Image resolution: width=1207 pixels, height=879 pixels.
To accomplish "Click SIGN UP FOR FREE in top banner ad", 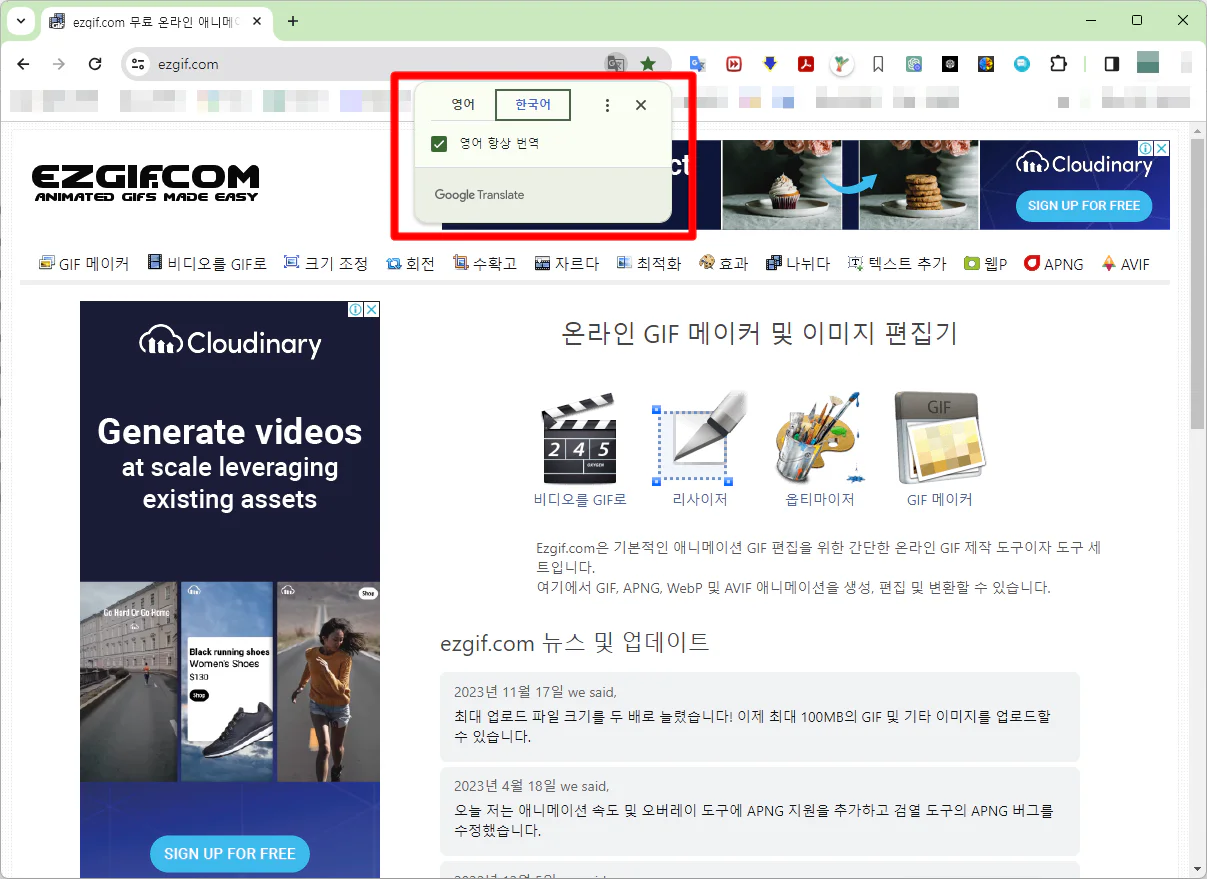I will pos(1084,205).
